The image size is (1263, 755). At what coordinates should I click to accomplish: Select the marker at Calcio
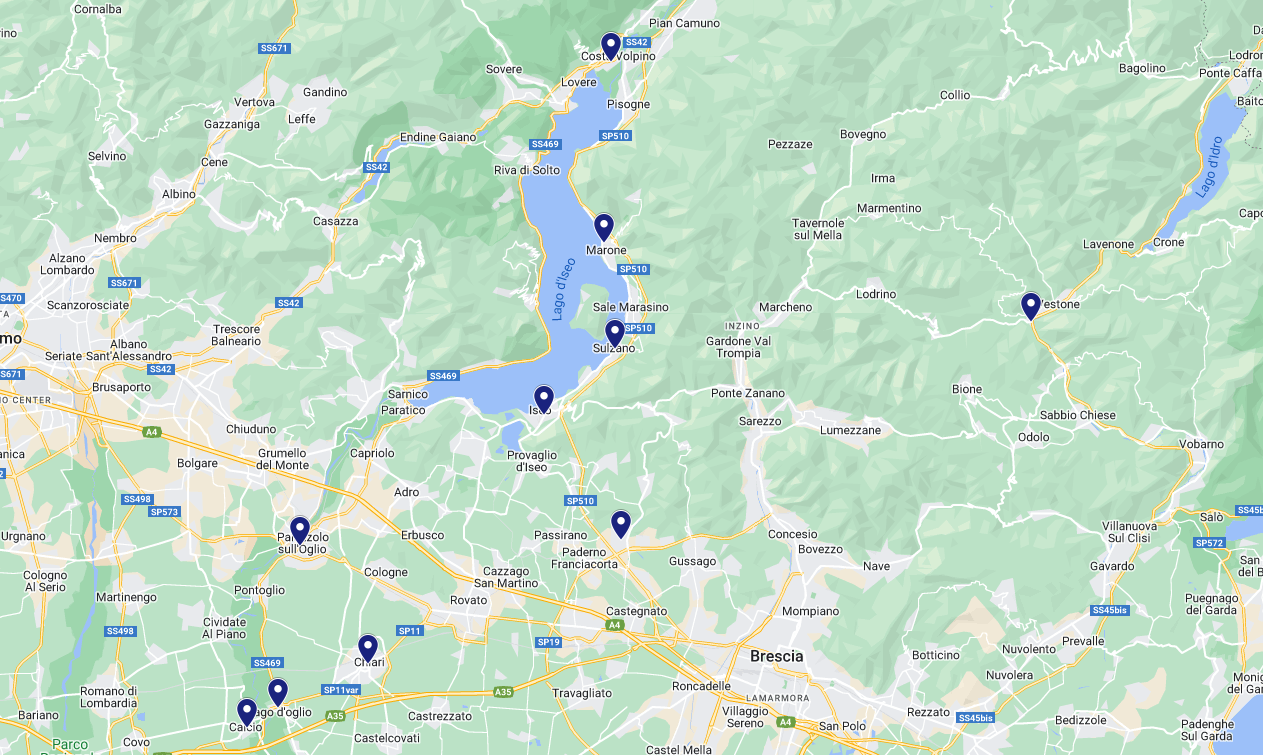click(247, 712)
